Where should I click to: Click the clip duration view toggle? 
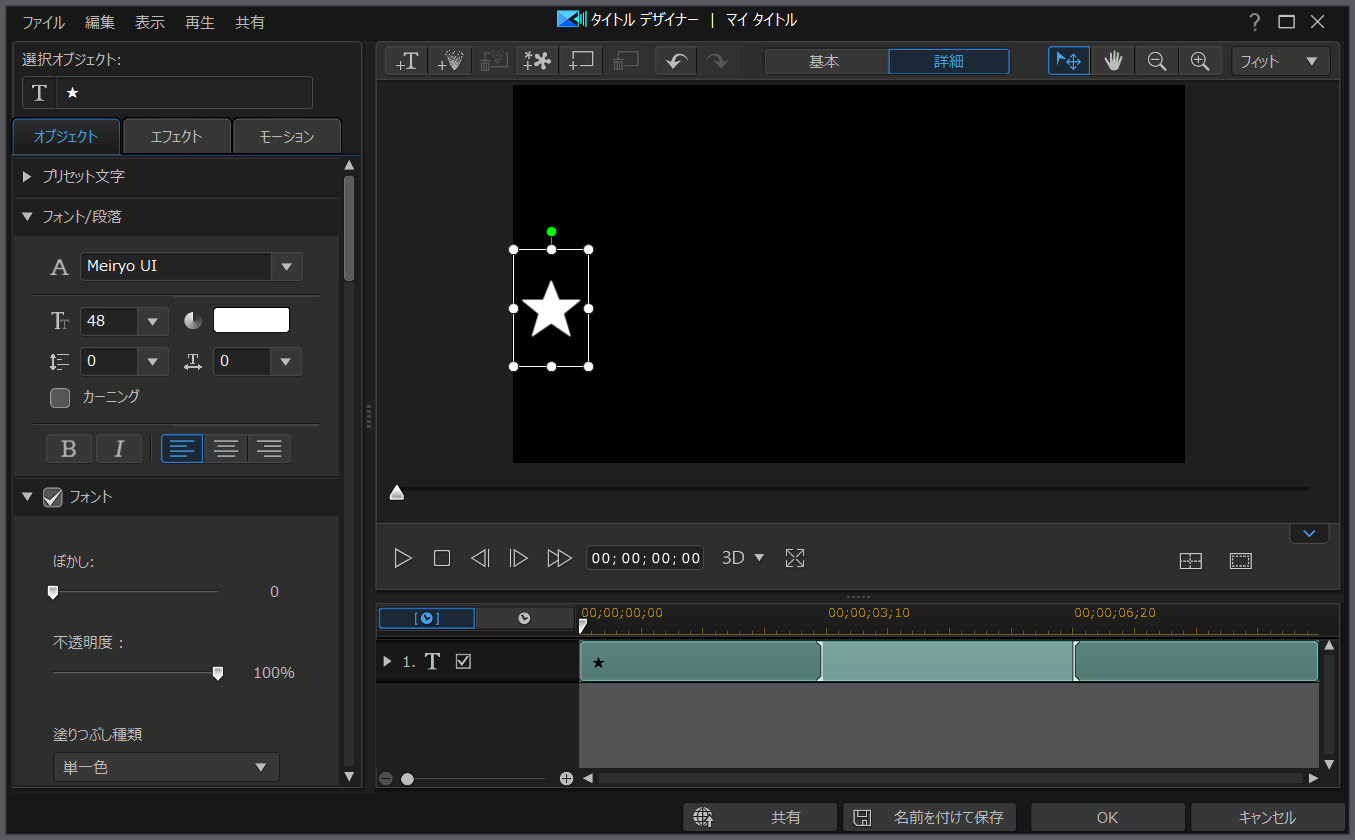coord(427,618)
